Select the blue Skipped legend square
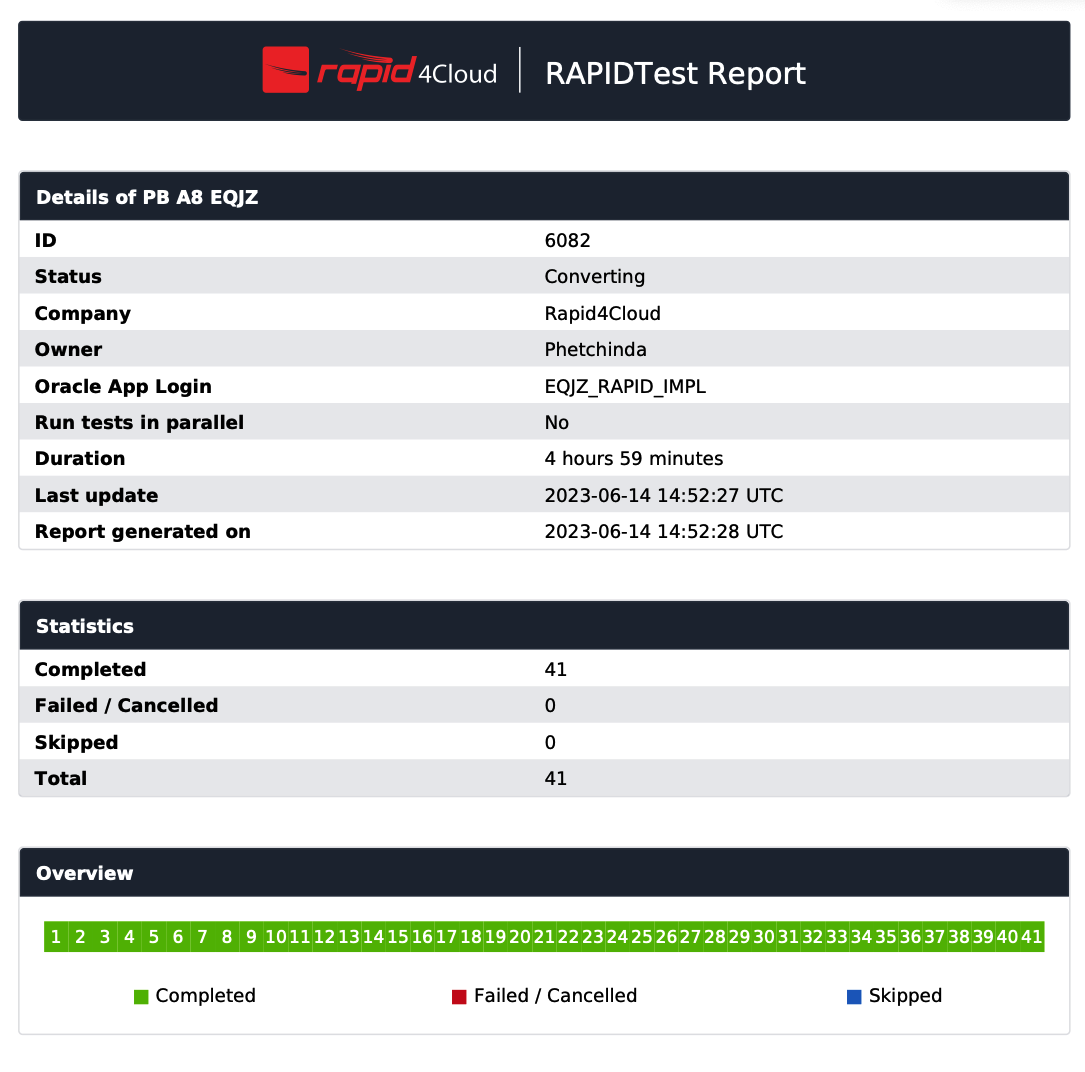The image size is (1085, 1072). [852, 995]
